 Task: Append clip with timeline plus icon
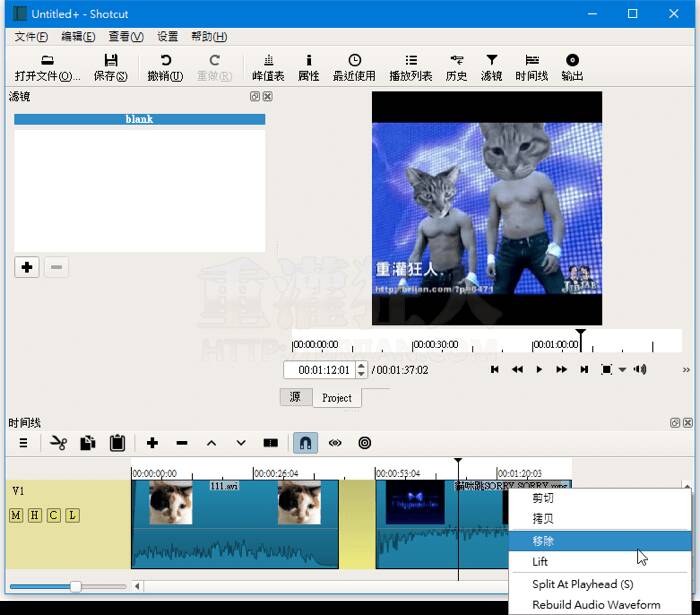click(x=152, y=443)
